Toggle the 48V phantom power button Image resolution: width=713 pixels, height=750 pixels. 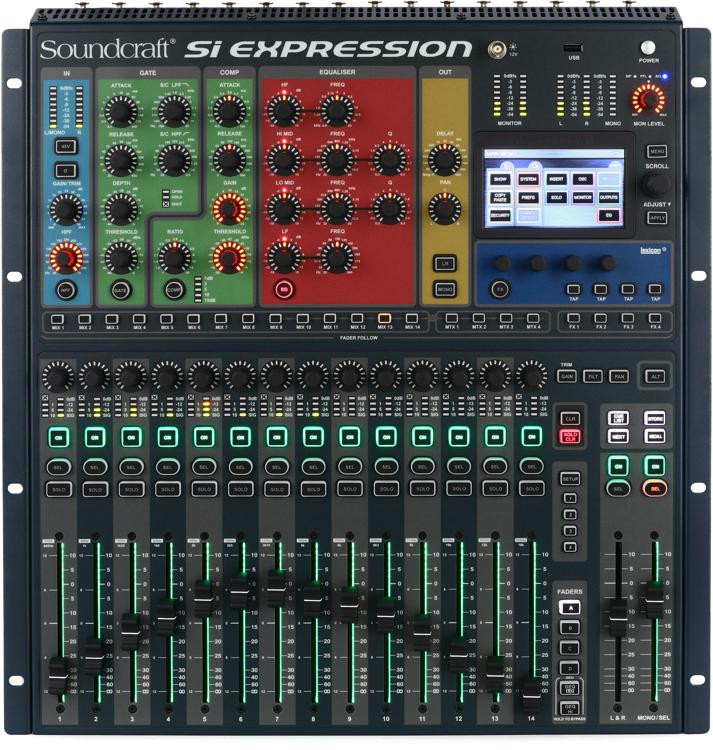[66, 146]
